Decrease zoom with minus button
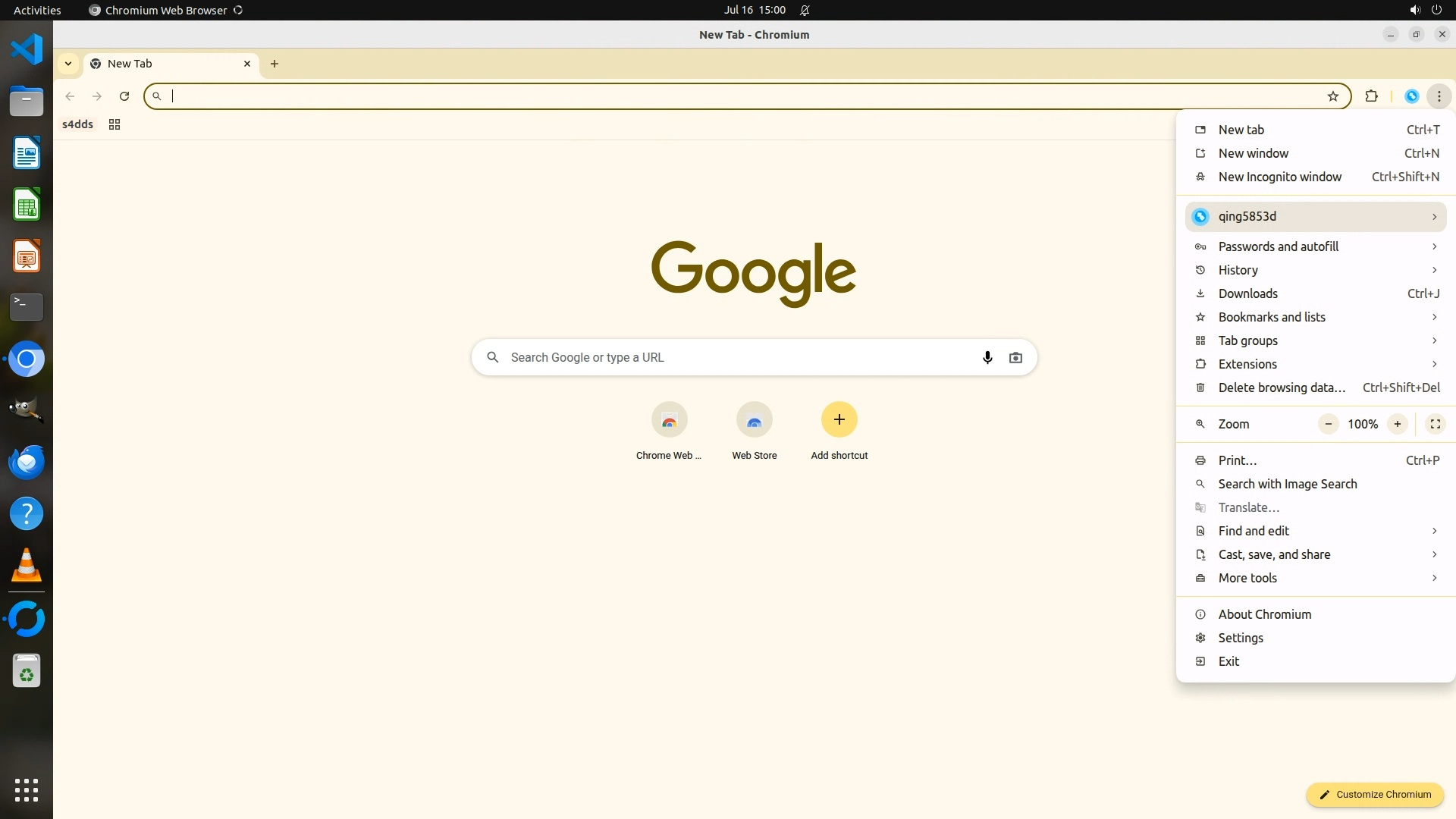1456x819 pixels. pos(1328,424)
